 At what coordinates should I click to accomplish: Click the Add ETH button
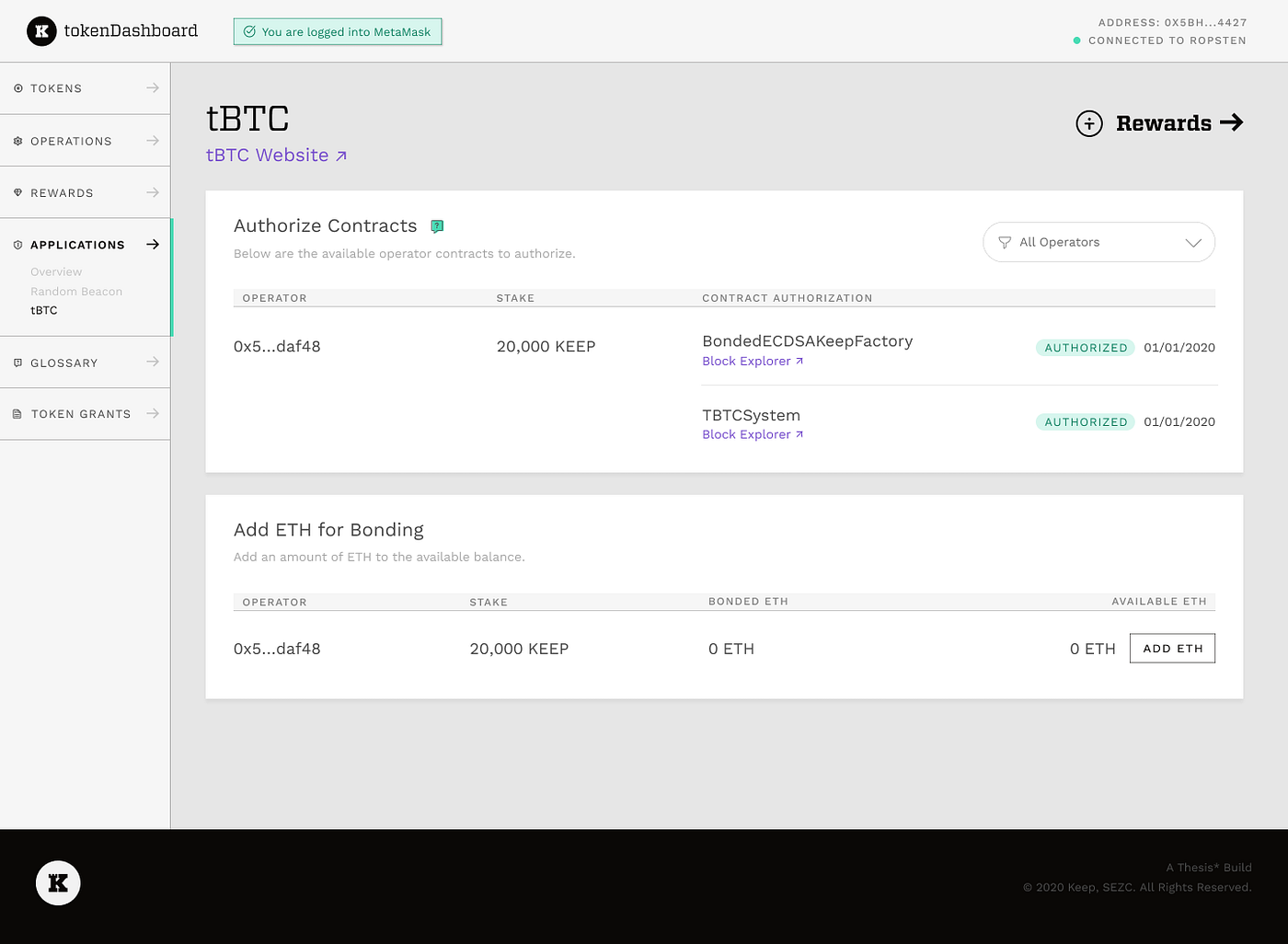point(1172,648)
